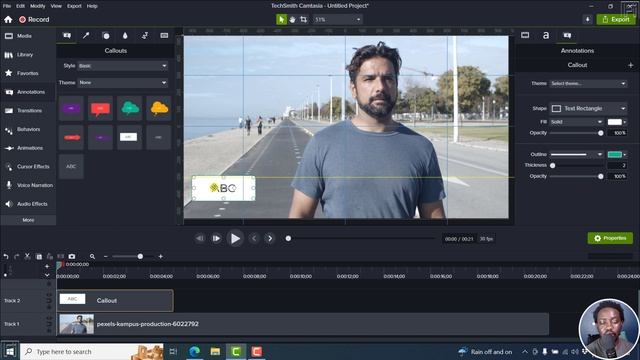Open the Media panel
Screen dimensions: 640x360
click(x=28, y=36)
